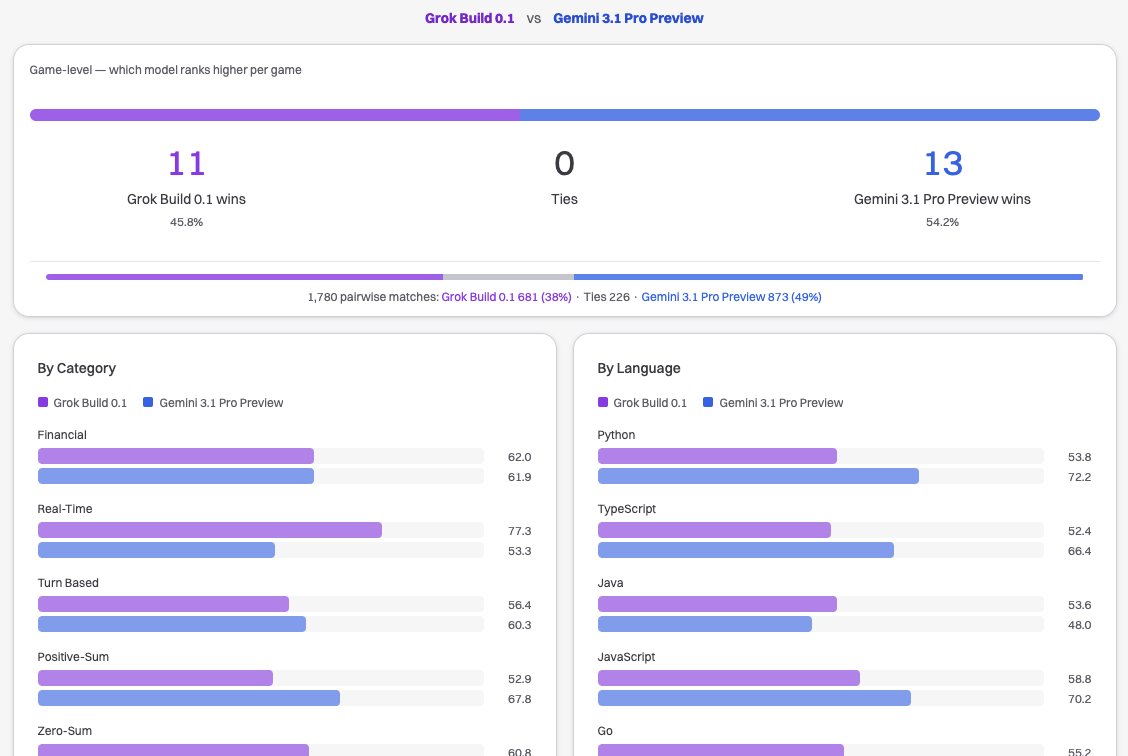Click the Financial category label
Image resolution: width=1128 pixels, height=756 pixels.
[62, 435]
